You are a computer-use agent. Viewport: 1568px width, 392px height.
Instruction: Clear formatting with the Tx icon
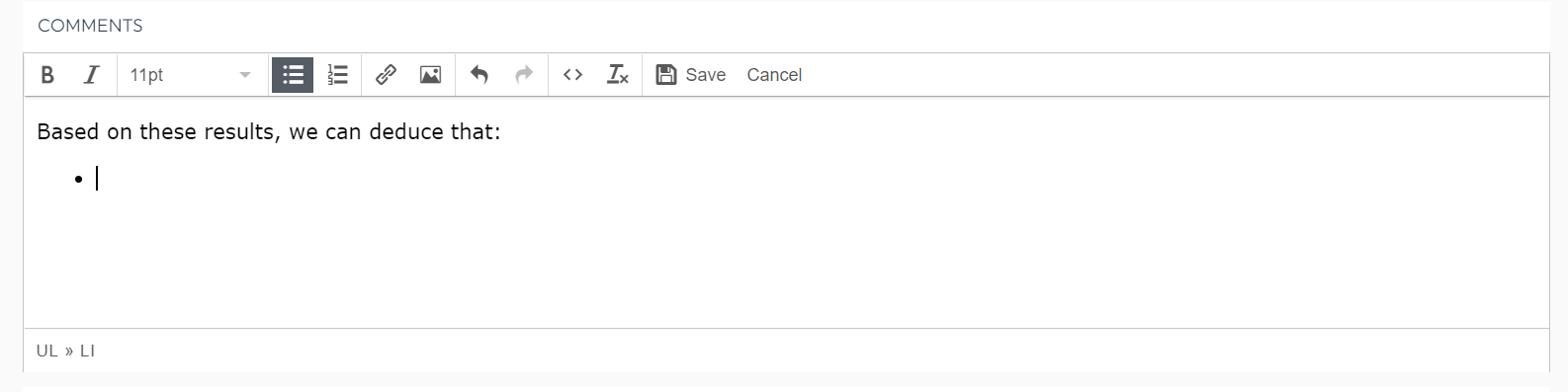point(617,75)
